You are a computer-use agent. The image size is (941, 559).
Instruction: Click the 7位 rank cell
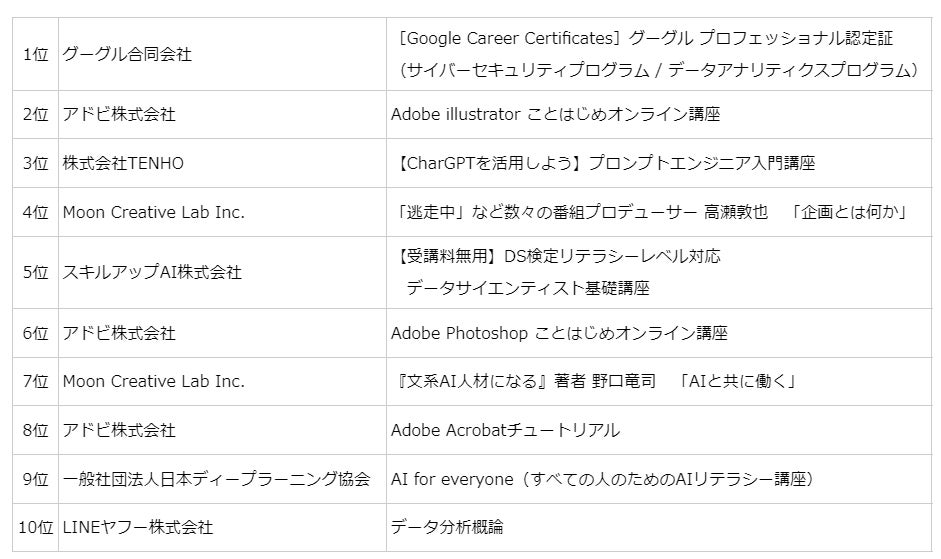tap(35, 381)
